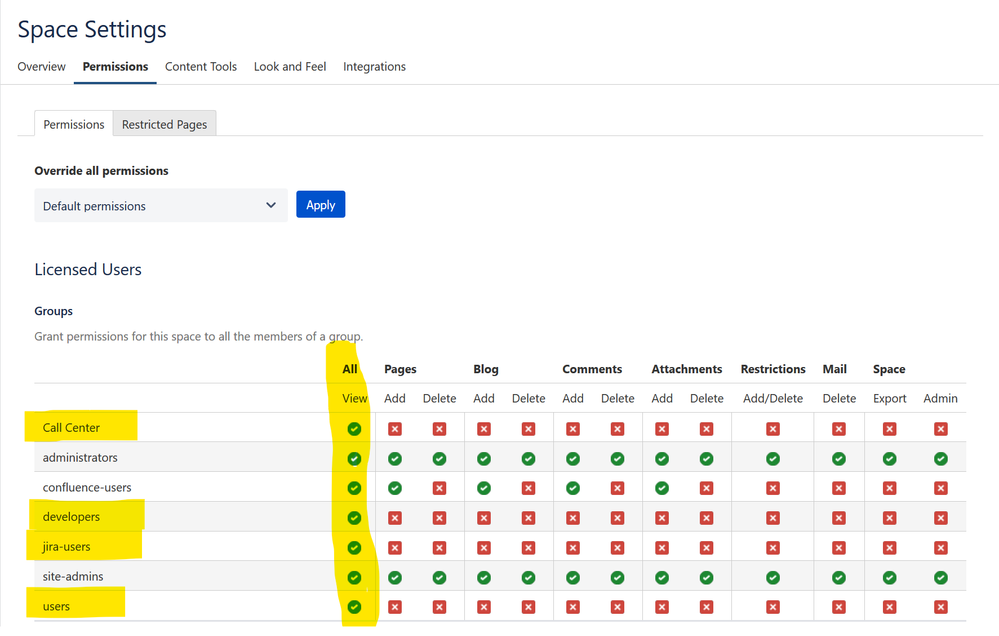Image resolution: width=999 pixels, height=636 pixels.
Task: Click the jira-users group name
Action: point(66,547)
